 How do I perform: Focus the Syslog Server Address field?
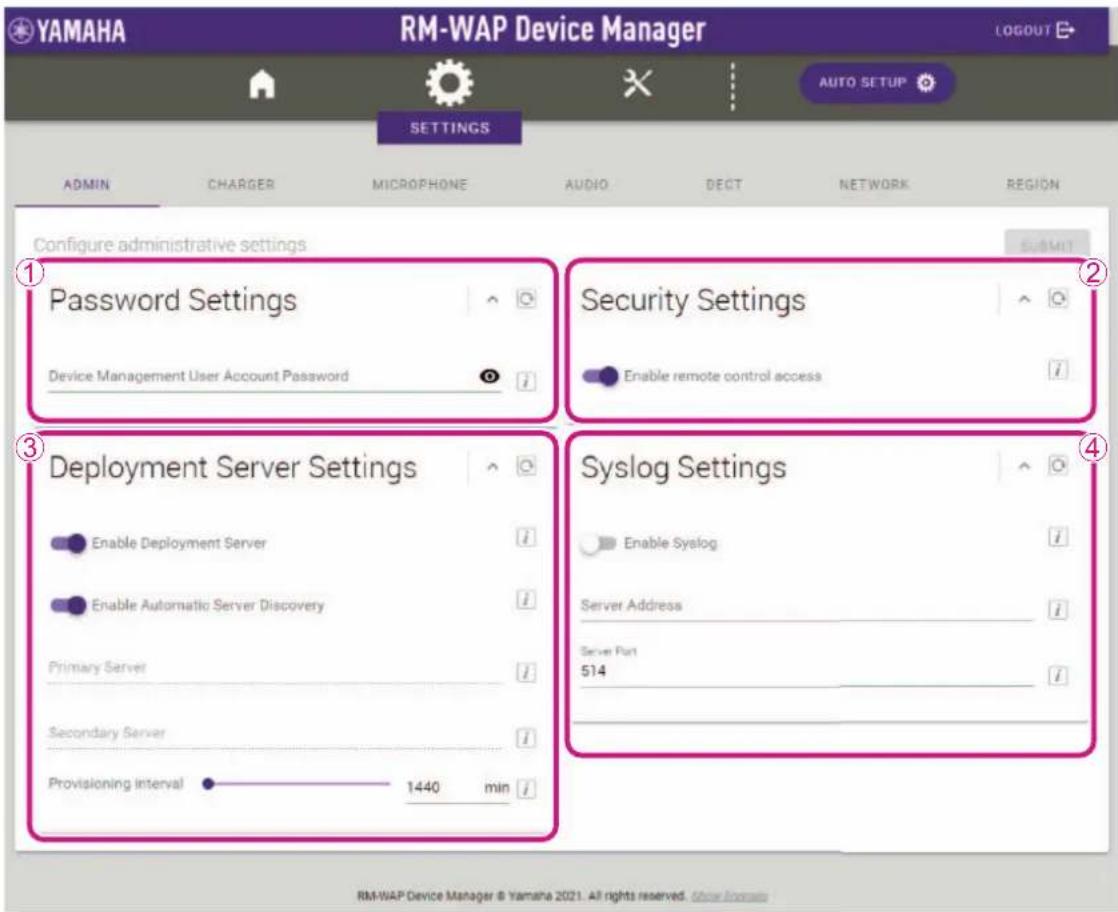coord(806,605)
